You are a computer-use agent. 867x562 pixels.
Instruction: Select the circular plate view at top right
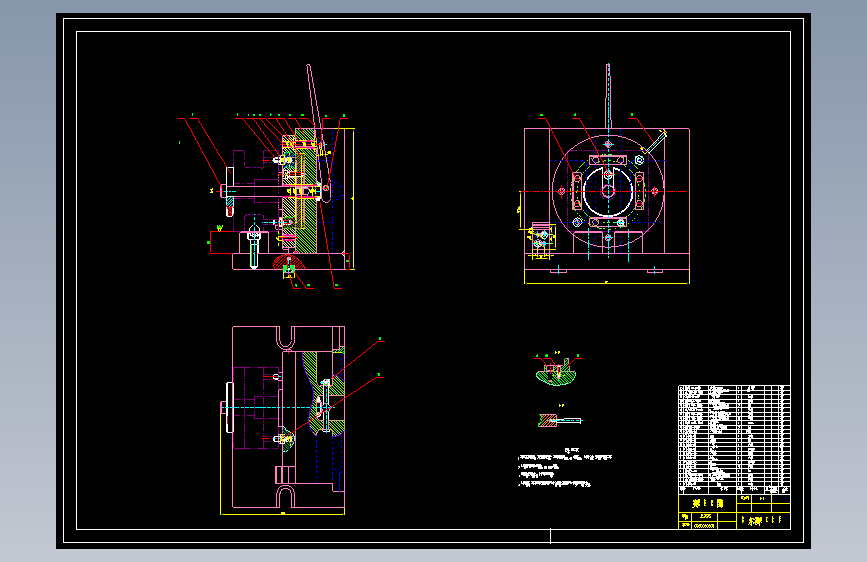tap(607, 174)
